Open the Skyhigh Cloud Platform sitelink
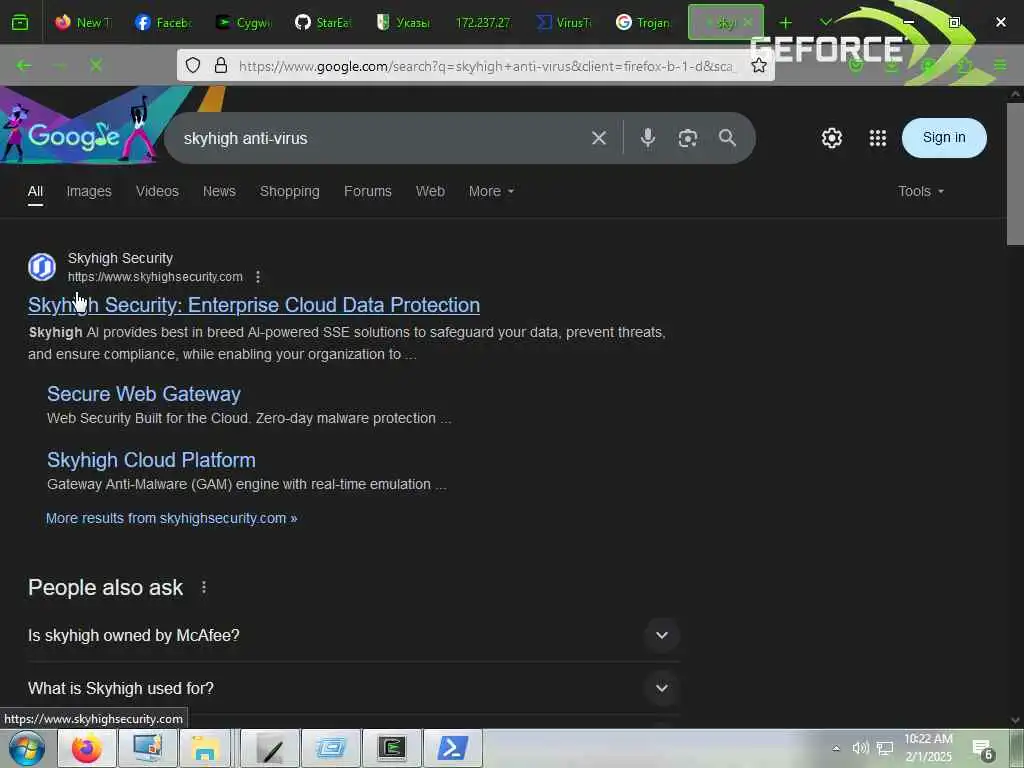 point(151,460)
